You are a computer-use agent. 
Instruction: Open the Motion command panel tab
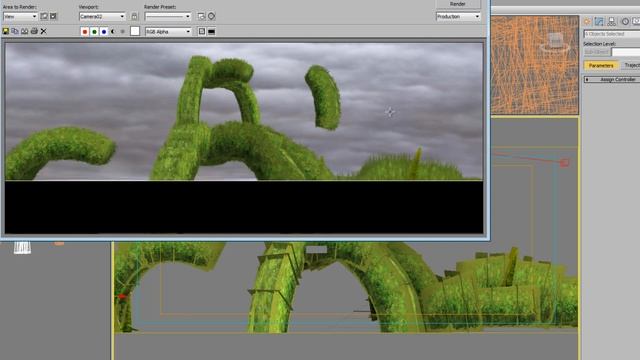point(599,22)
